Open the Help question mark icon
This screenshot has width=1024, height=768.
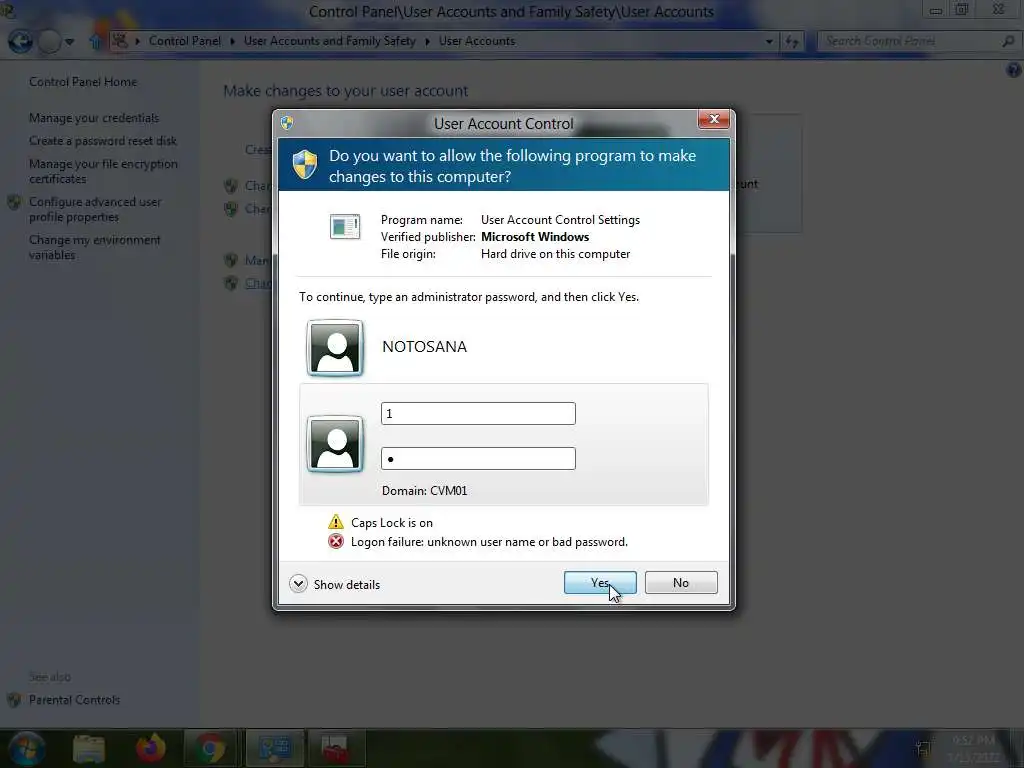coord(1014,70)
